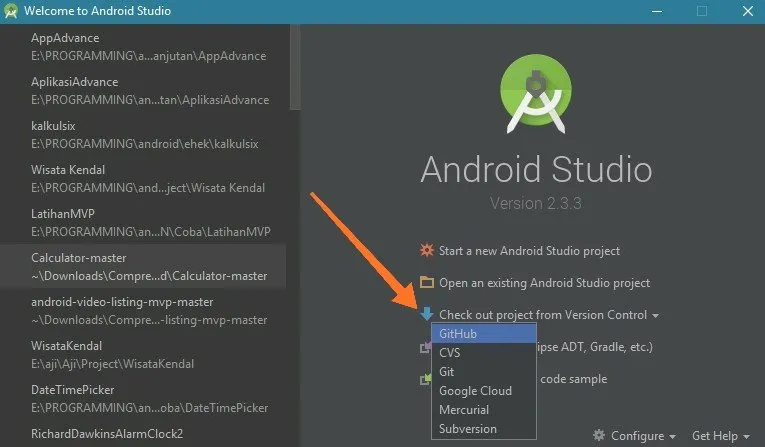The height and width of the screenshot is (447, 765).
Task: Expand the Check out project dropdown arrow
Action: pos(655,316)
